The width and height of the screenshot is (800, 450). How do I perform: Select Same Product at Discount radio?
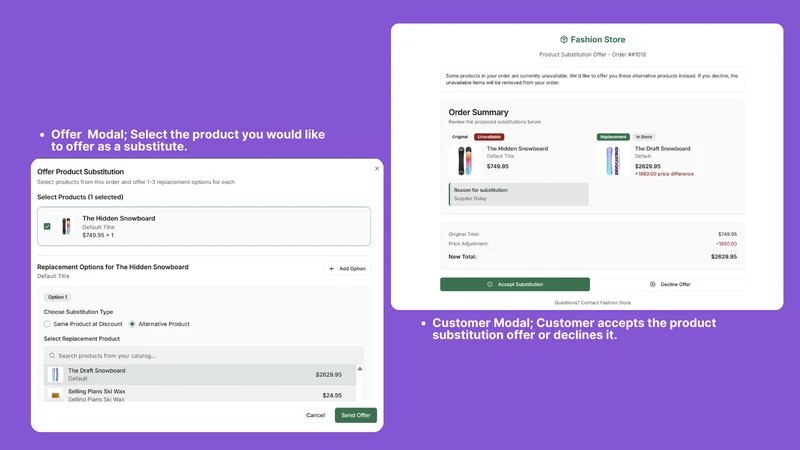click(47, 324)
